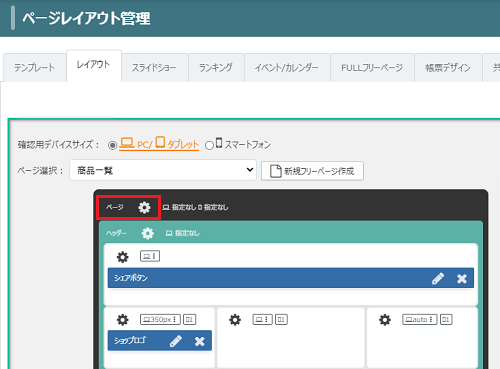The height and width of the screenshot is (369, 500).
Task: Click the ヘッダー section label
Action: pos(116,233)
